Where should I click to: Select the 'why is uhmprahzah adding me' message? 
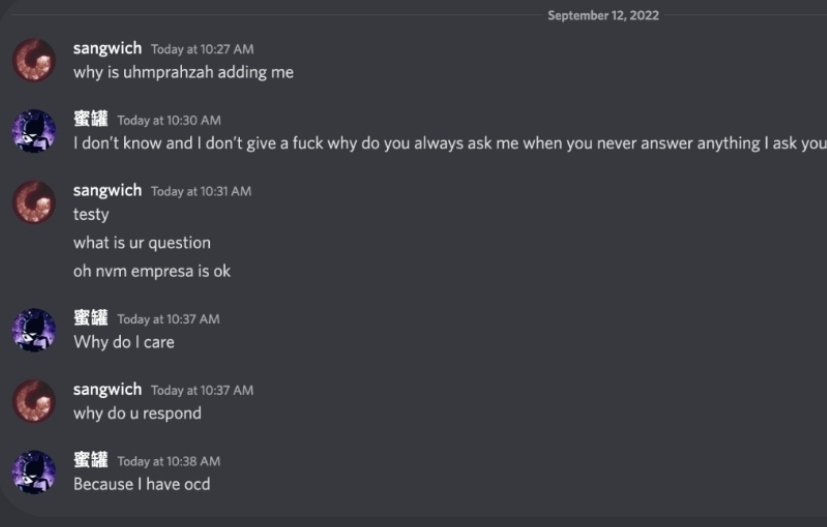pyautogui.click(x=183, y=72)
